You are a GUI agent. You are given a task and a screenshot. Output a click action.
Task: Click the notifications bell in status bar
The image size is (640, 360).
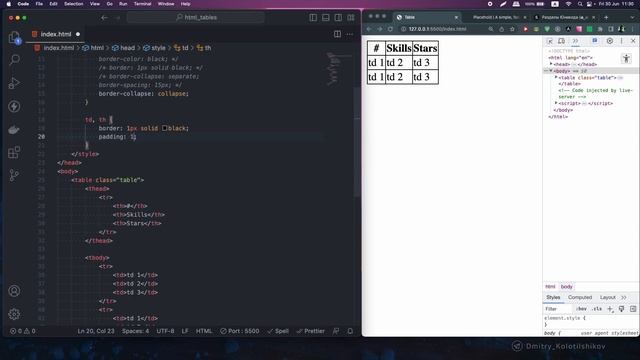pyautogui.click(x=350, y=331)
